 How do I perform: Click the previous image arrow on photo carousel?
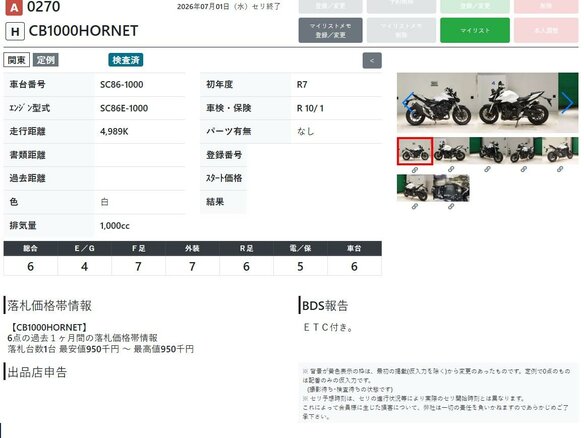(x=408, y=103)
